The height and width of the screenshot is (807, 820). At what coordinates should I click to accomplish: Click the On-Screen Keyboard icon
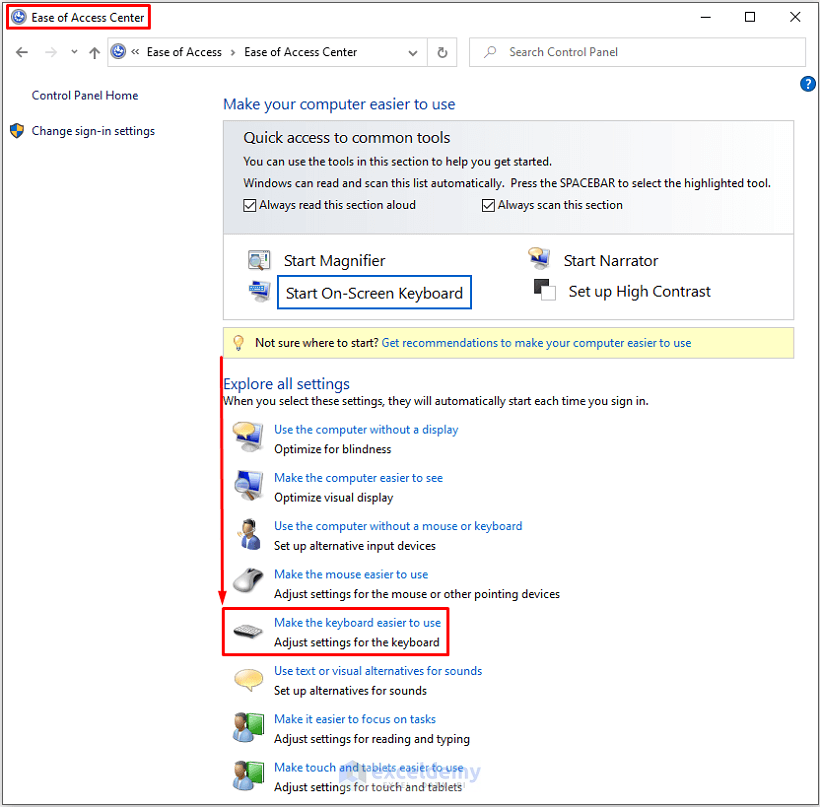pos(259,292)
